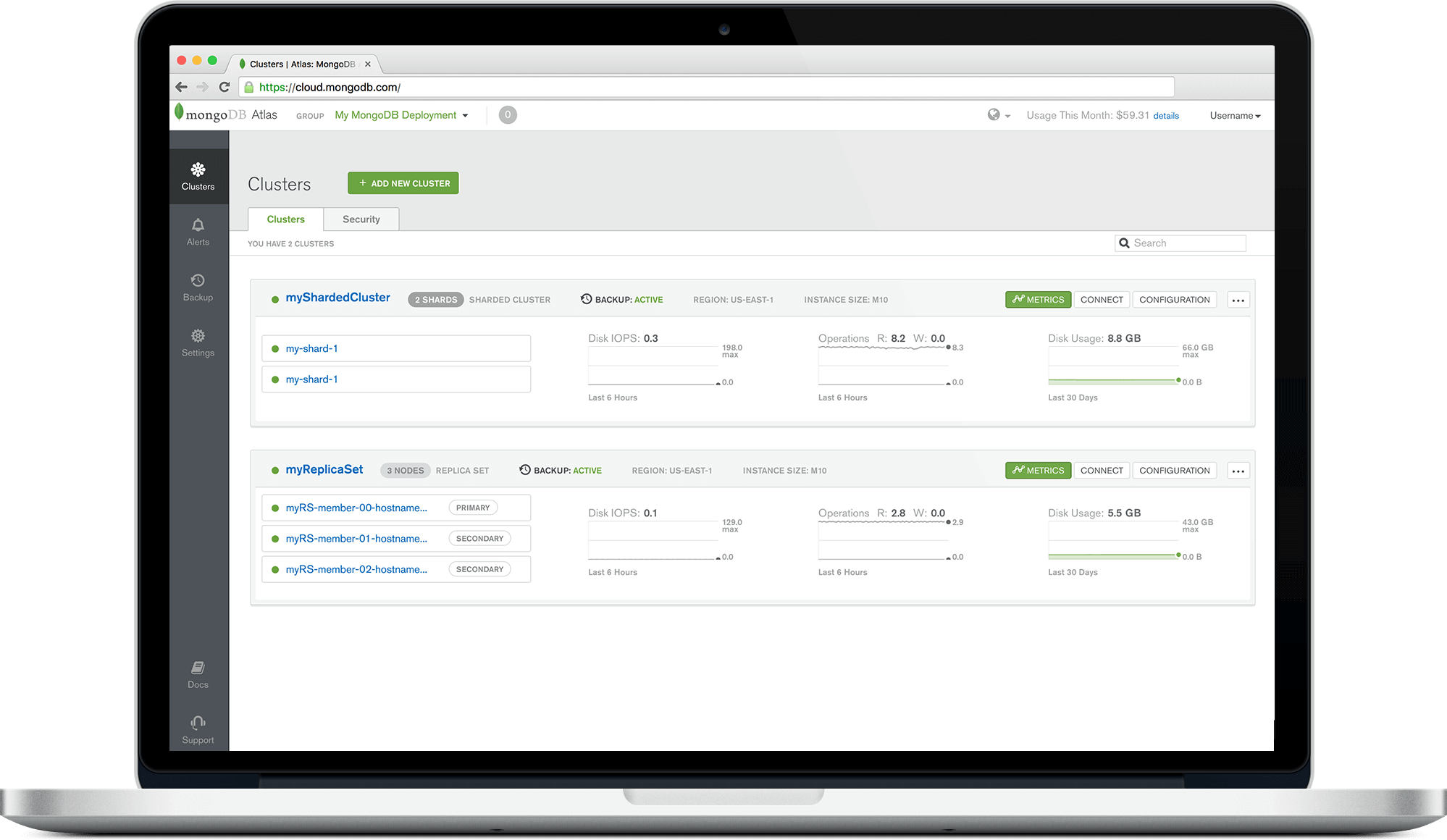This screenshot has height=840, width=1447.
Task: Open the usage details link
Action: (x=1166, y=115)
